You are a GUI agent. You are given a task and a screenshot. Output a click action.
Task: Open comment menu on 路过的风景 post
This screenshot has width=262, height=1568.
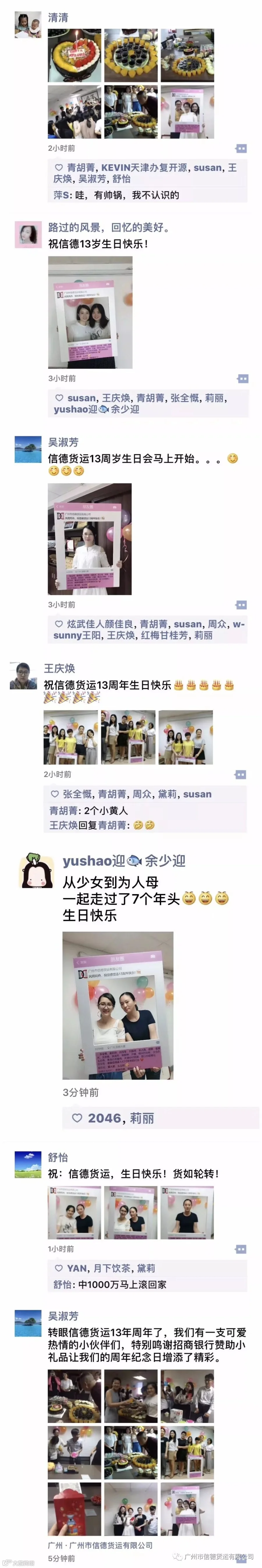242,379
